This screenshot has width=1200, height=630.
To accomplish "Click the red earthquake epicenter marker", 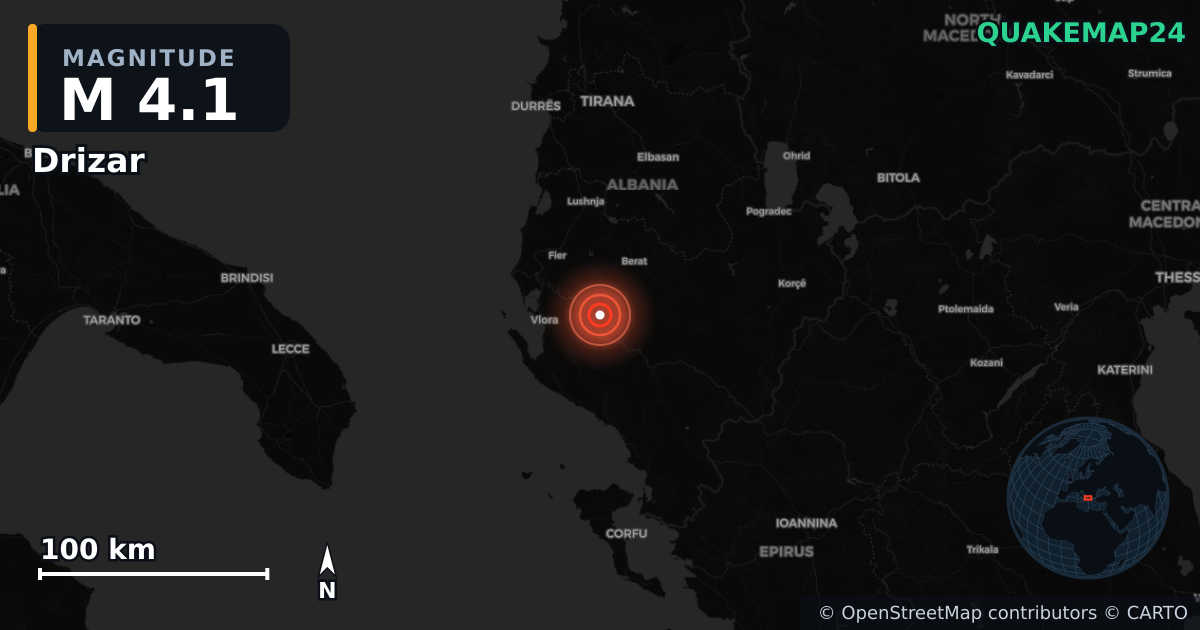I will click(600, 315).
